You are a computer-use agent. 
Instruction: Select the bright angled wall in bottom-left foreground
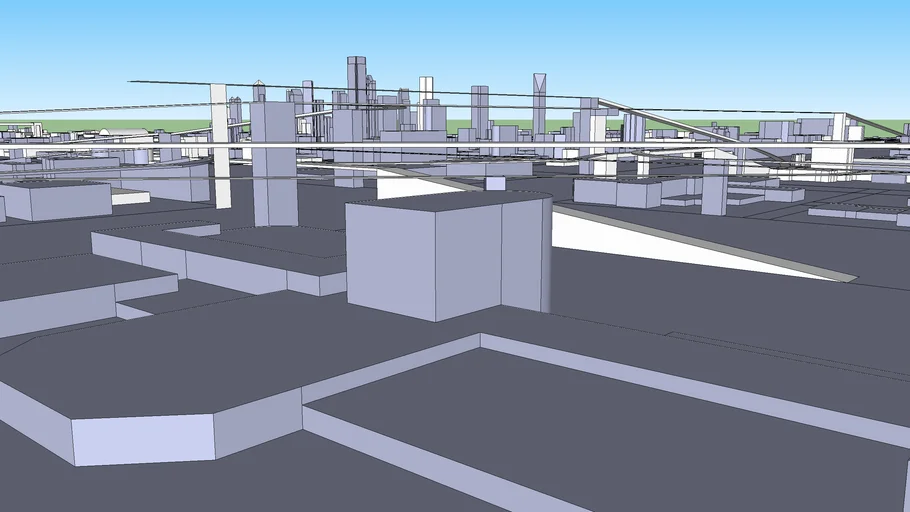143,440
